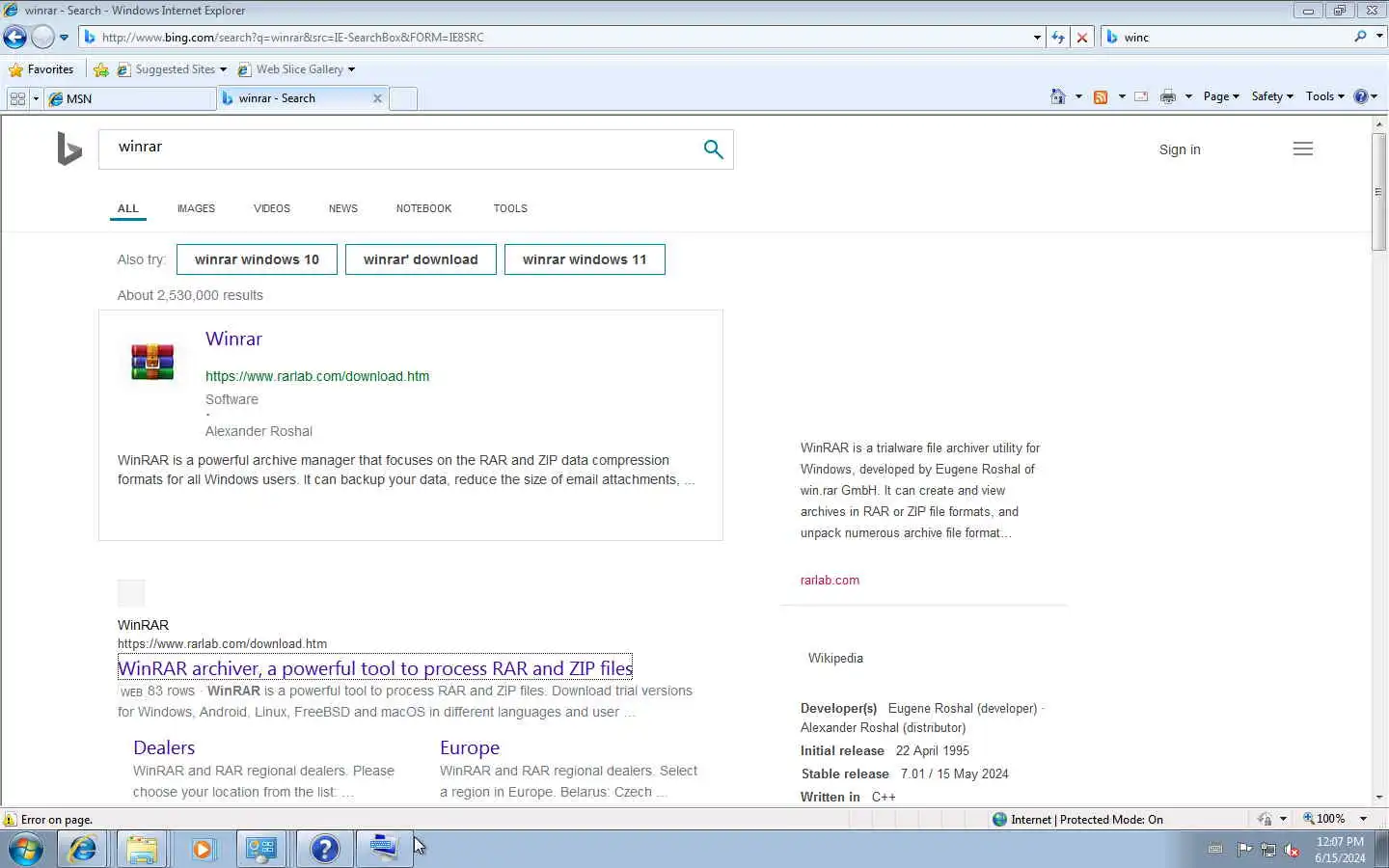Viewport: 1389px width, 868px height.
Task: Open the TOOLS search option
Action: click(x=510, y=208)
